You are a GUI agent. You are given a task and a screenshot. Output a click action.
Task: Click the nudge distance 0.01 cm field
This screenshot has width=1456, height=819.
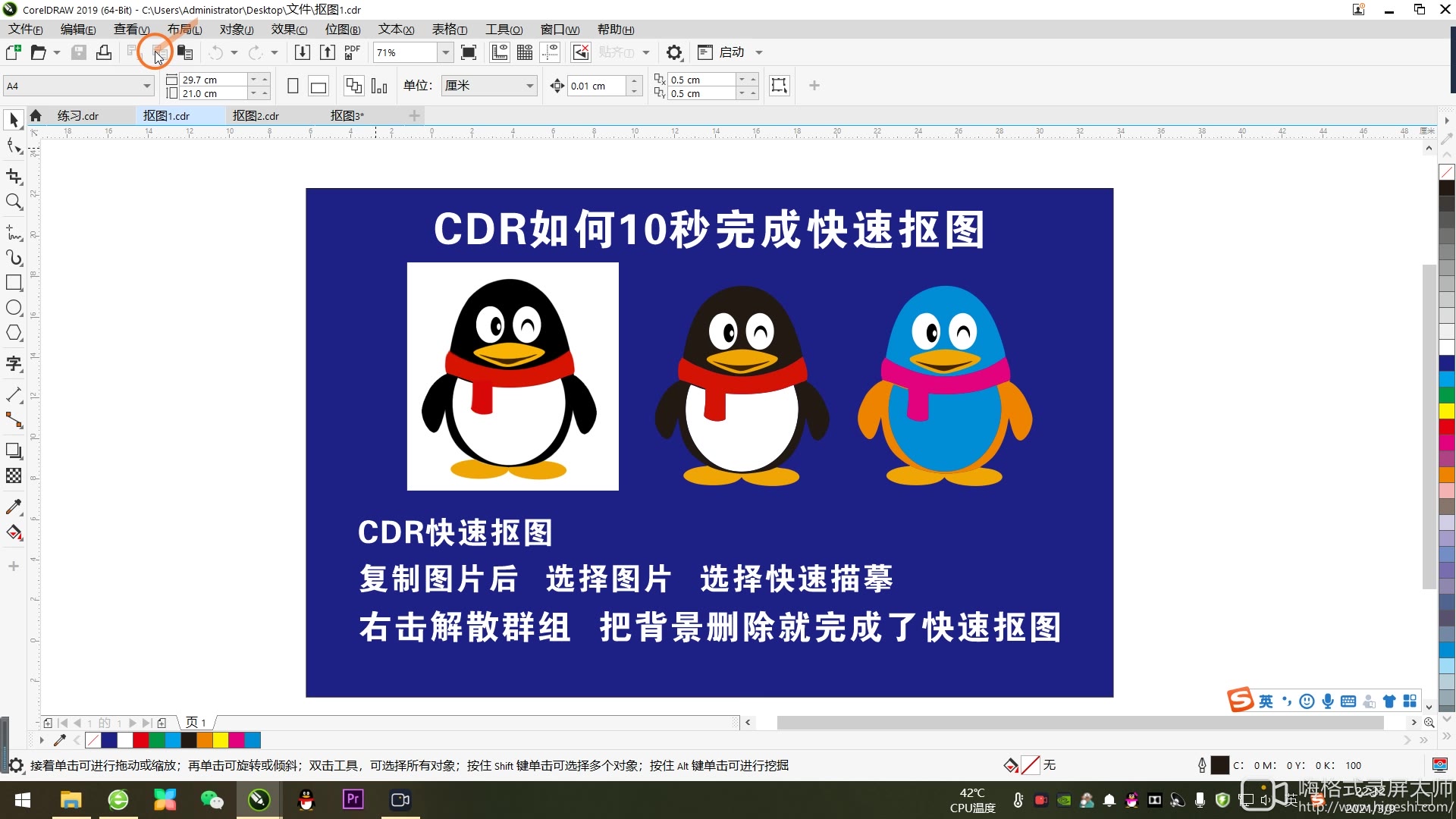click(597, 86)
